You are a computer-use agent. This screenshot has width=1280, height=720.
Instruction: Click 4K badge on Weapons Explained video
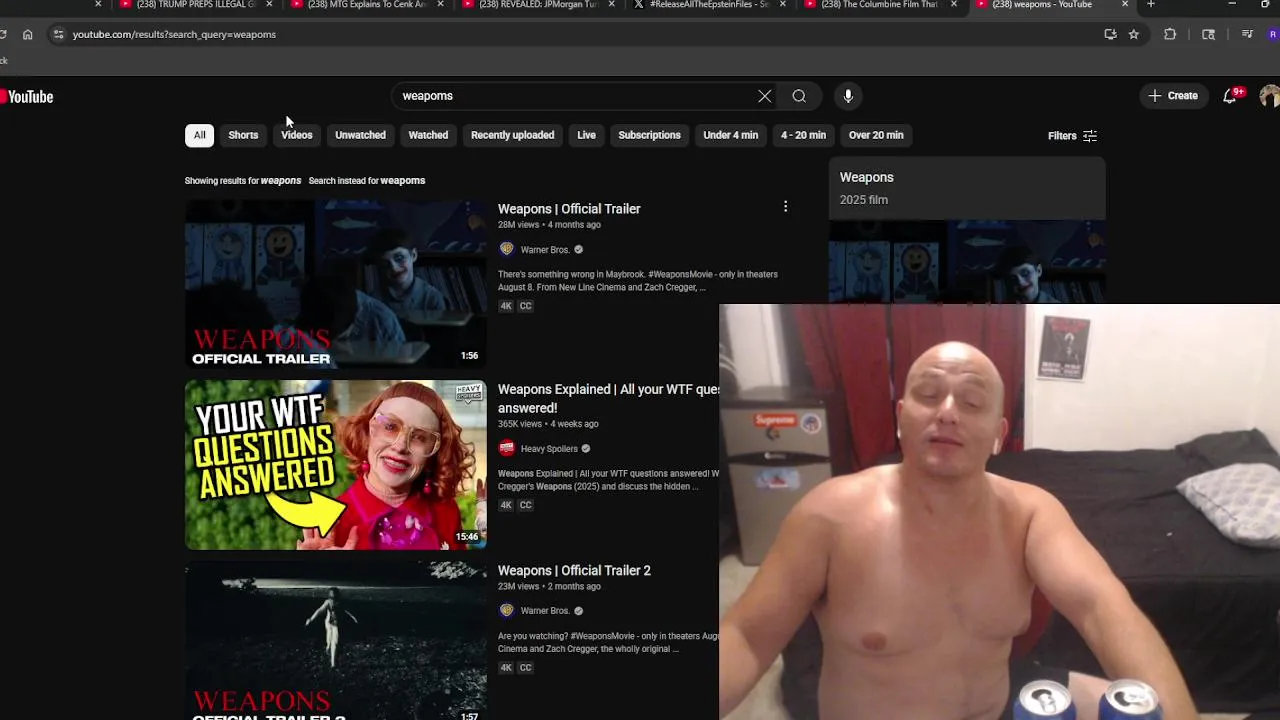(506, 505)
